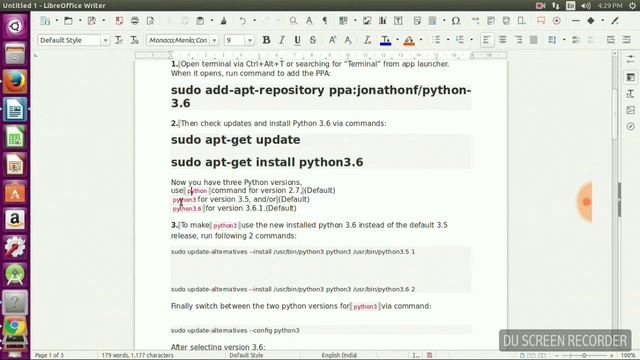Open a file with the Open folder icon
640x360 pixels.
[68, 21]
